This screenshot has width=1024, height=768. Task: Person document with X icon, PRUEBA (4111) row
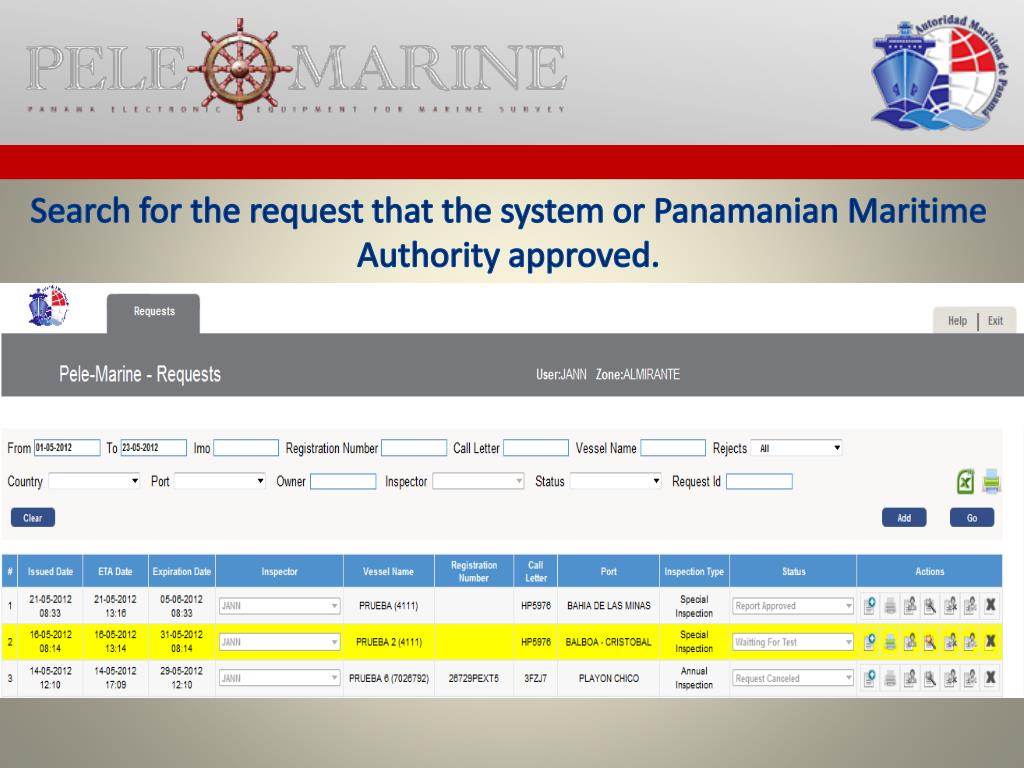(950, 605)
